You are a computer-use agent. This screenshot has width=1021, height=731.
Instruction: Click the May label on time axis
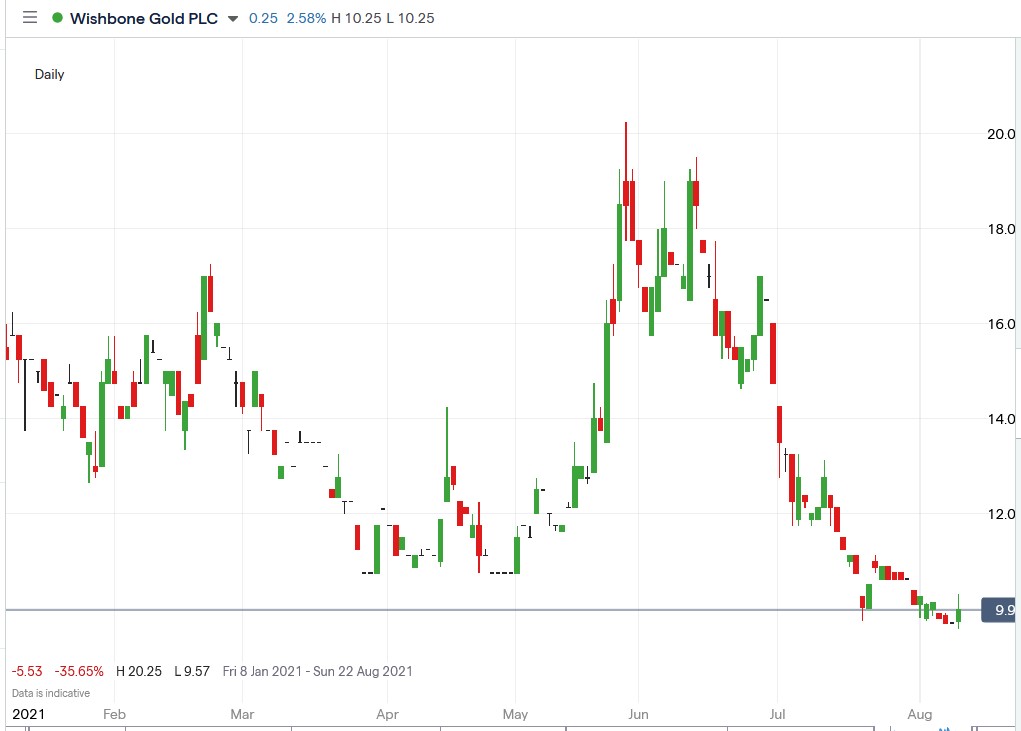(515, 714)
